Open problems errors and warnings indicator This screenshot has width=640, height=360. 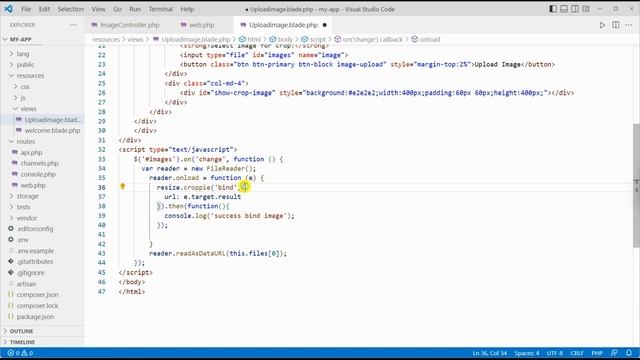coord(20,353)
